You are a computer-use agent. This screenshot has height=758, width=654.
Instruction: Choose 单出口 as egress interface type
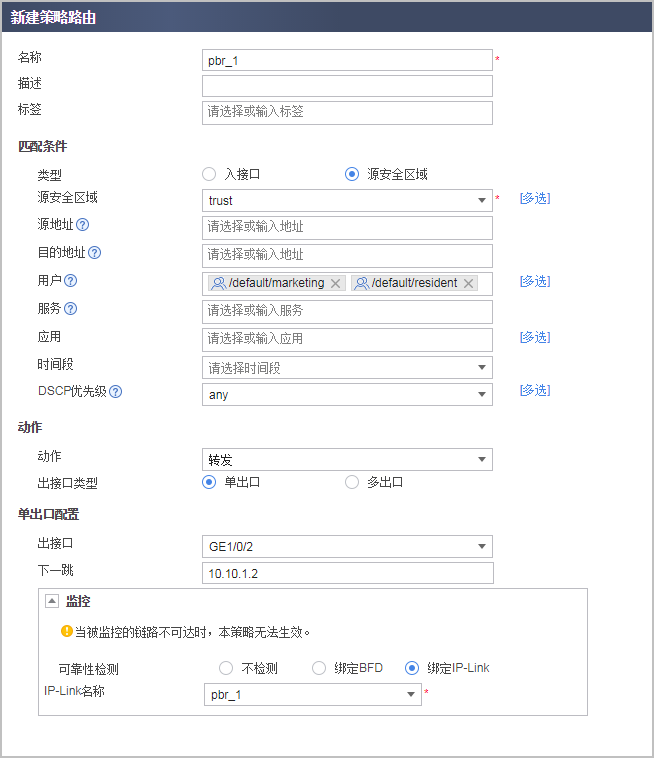click(x=209, y=482)
